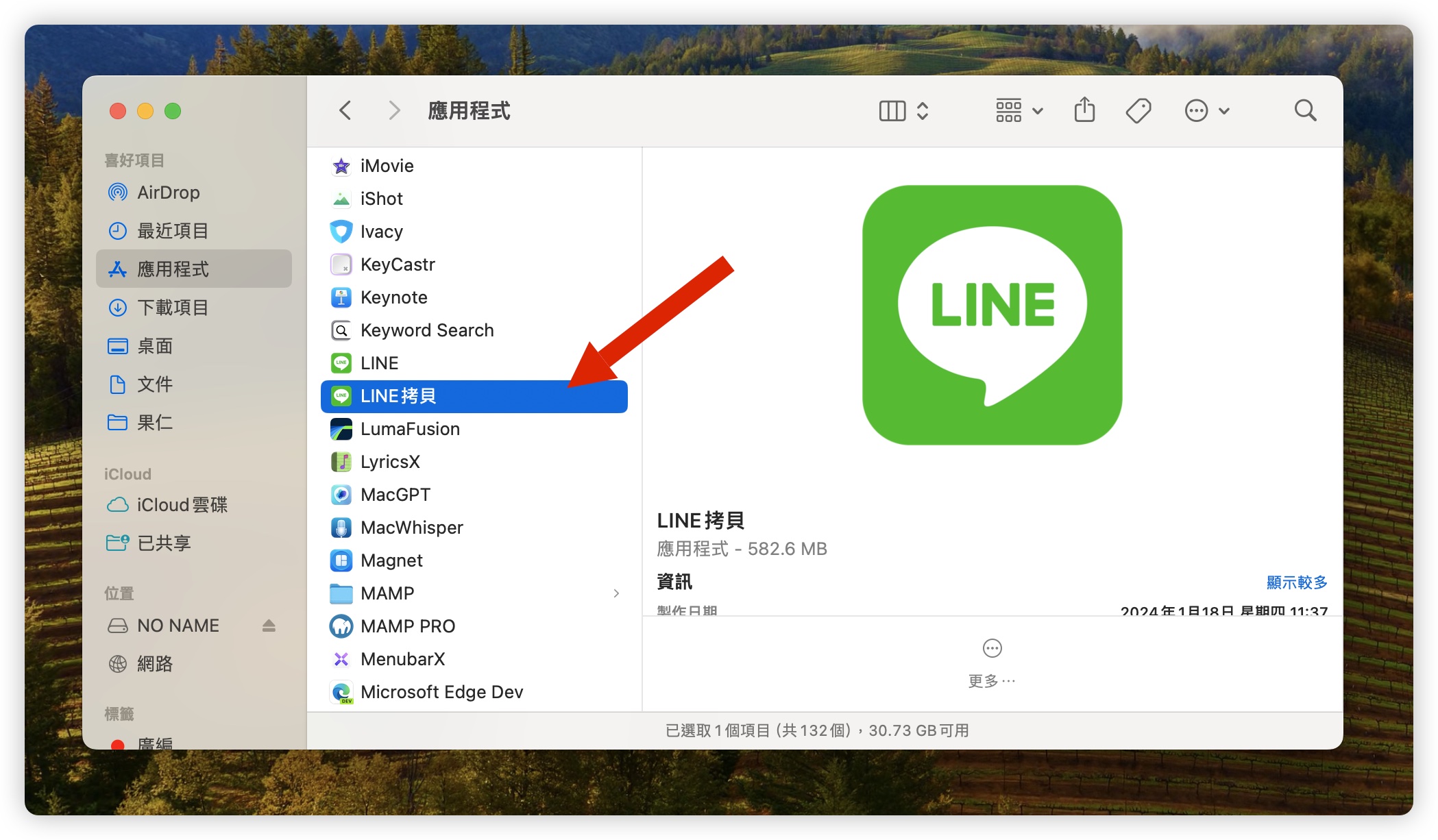
Task: Select Microsoft Edge Dev in the list
Action: point(474,692)
